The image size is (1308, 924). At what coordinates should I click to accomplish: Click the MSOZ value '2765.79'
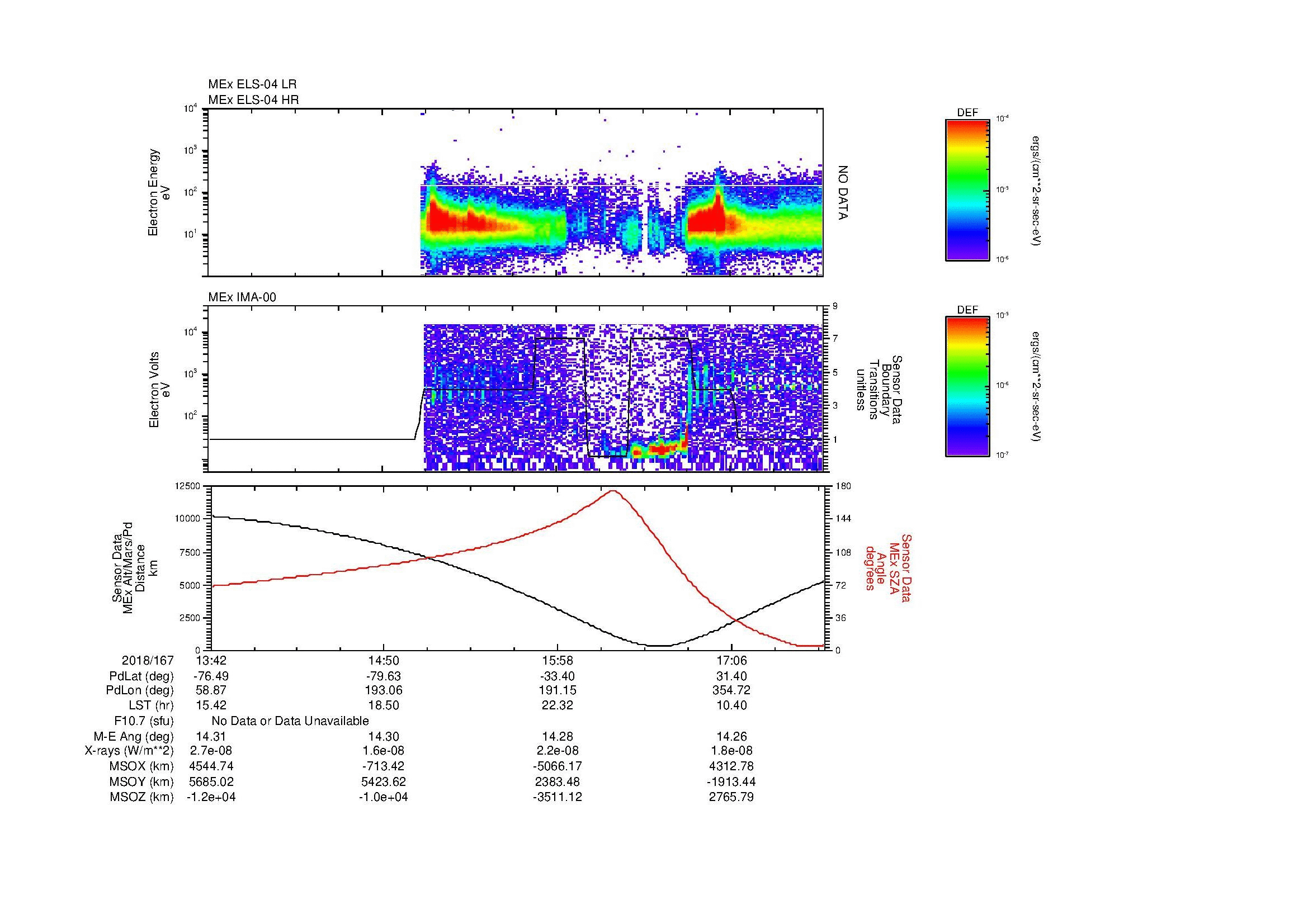(x=731, y=797)
